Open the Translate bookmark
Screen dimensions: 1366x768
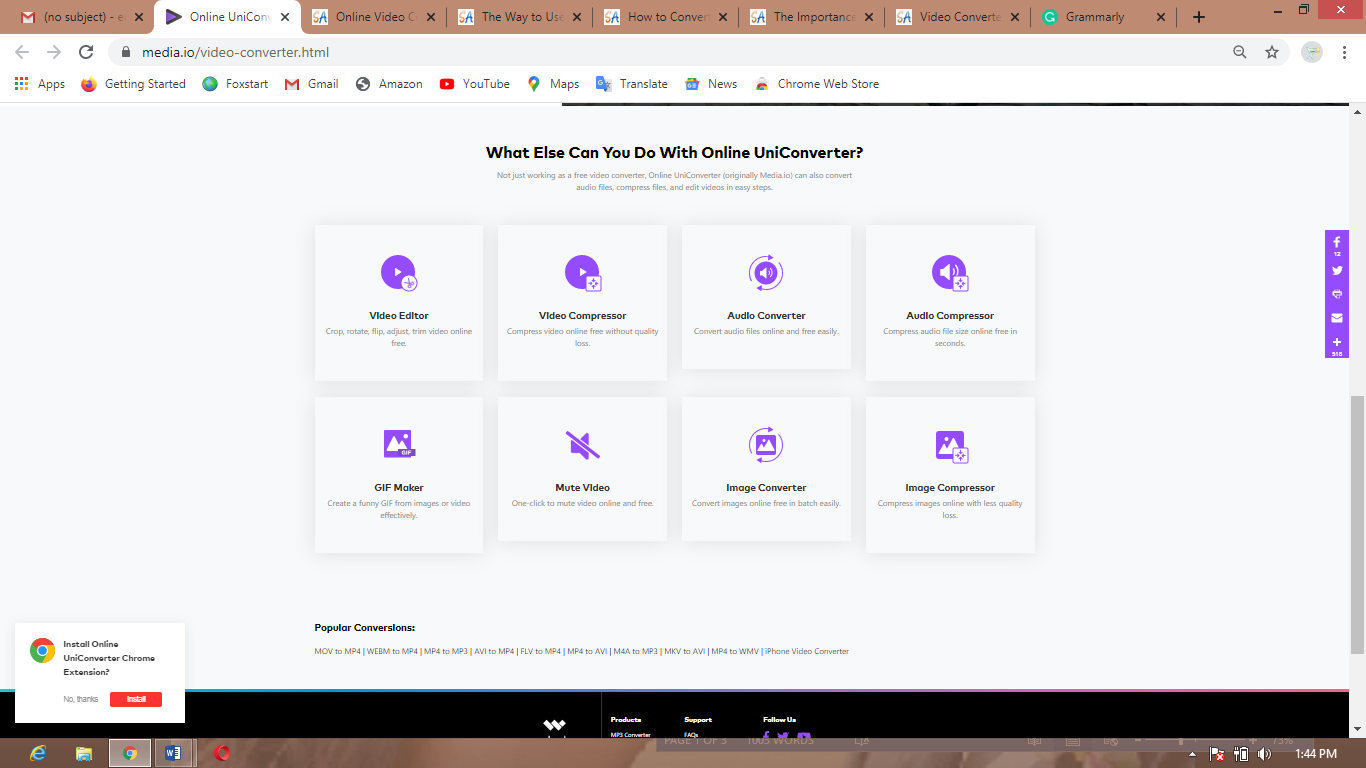click(x=632, y=84)
